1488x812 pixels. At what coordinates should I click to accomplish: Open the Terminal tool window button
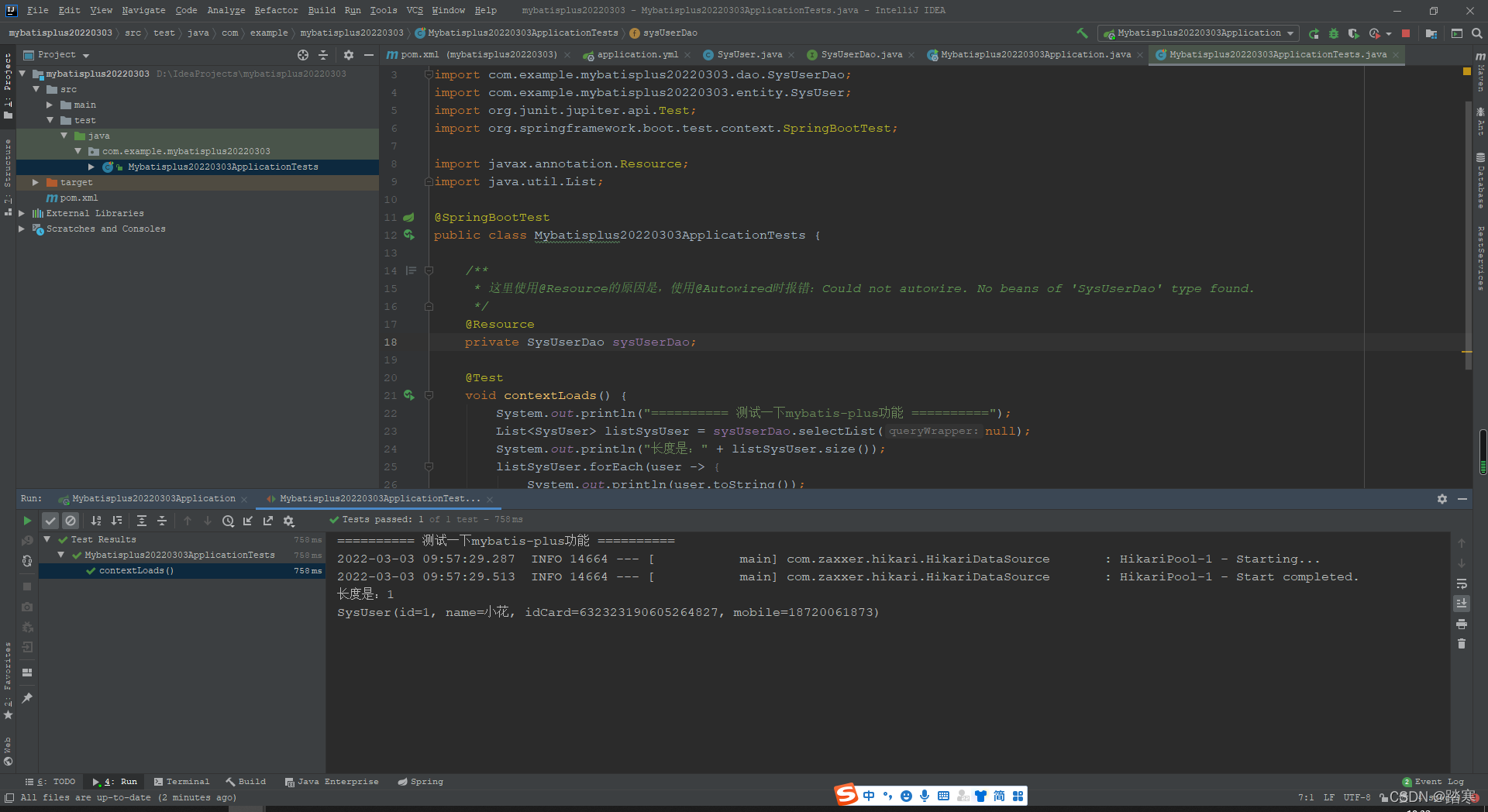[x=181, y=782]
